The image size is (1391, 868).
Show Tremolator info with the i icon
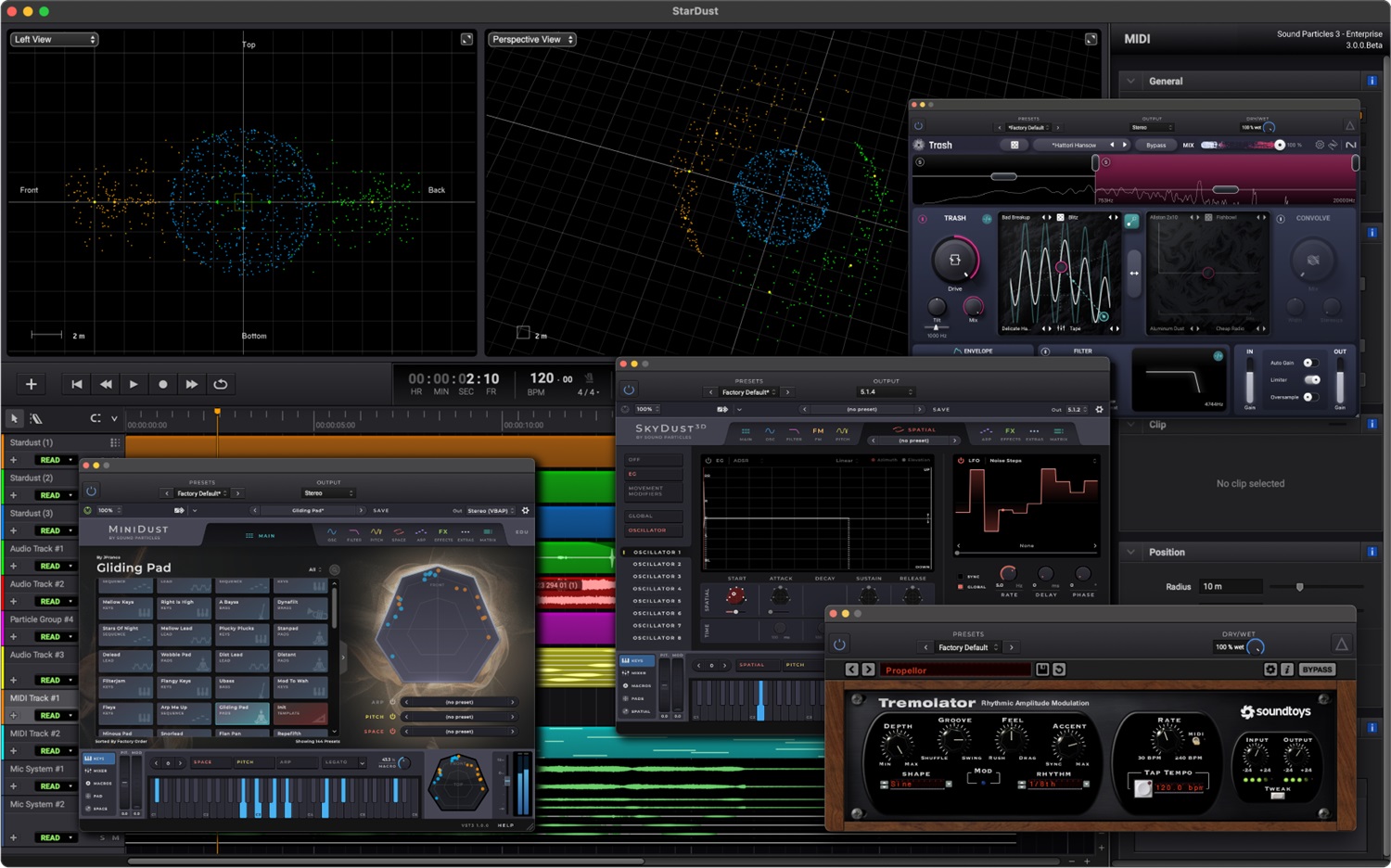(1287, 670)
